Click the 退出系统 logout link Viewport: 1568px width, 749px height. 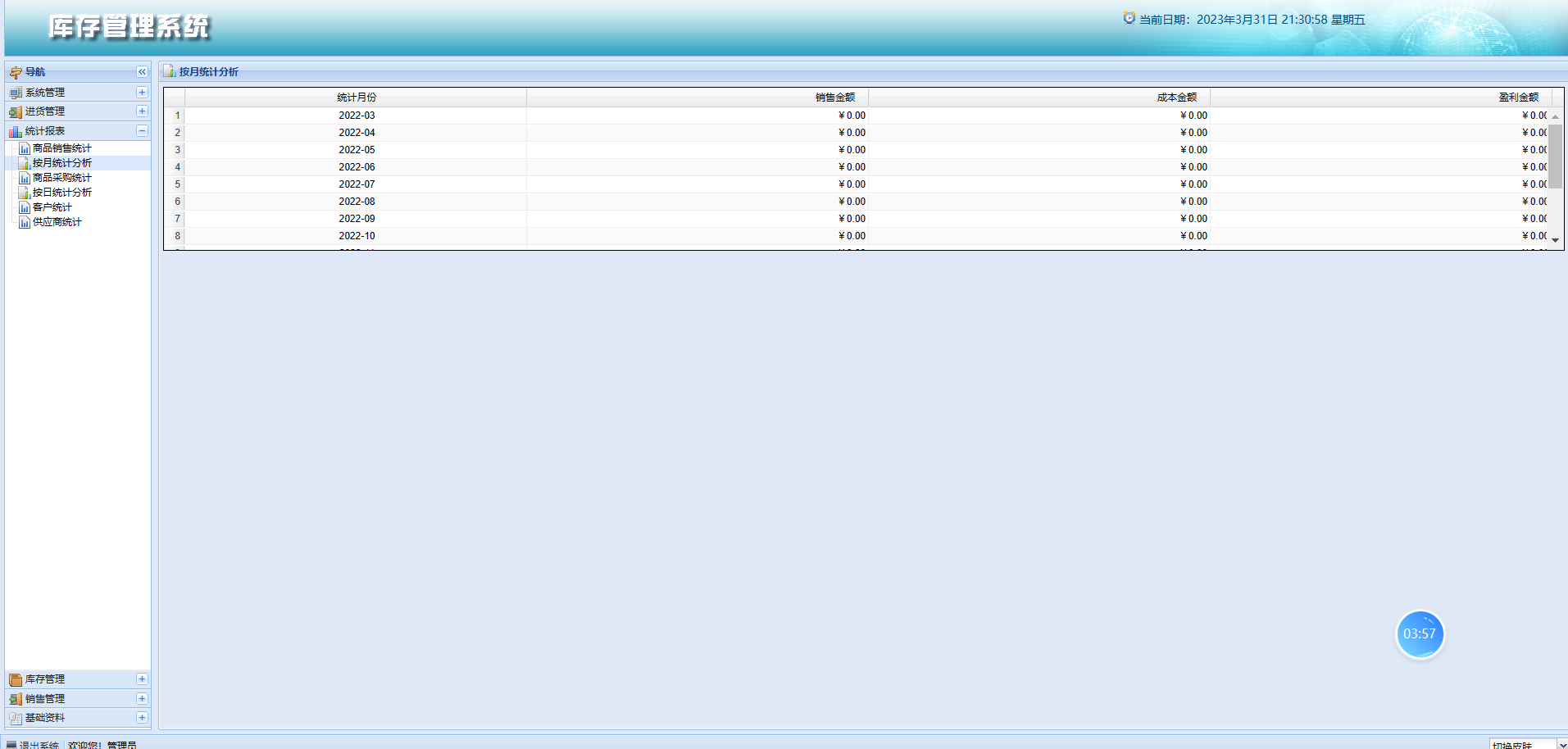click(x=39, y=745)
